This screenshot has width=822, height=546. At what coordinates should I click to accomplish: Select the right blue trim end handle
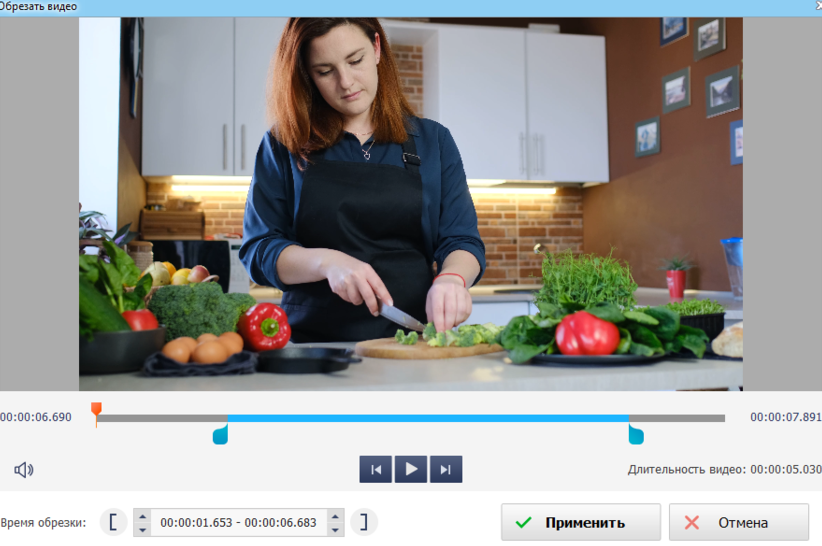pyautogui.click(x=635, y=434)
